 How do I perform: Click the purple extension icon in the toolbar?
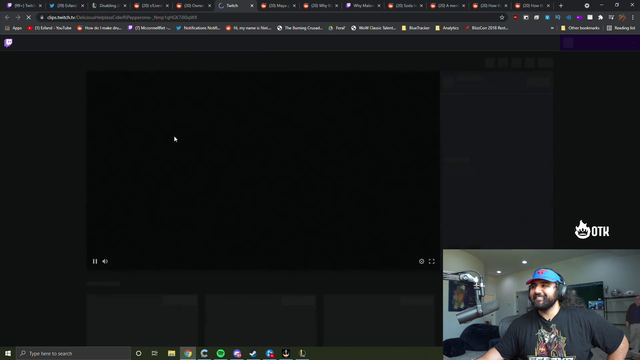coord(579,18)
